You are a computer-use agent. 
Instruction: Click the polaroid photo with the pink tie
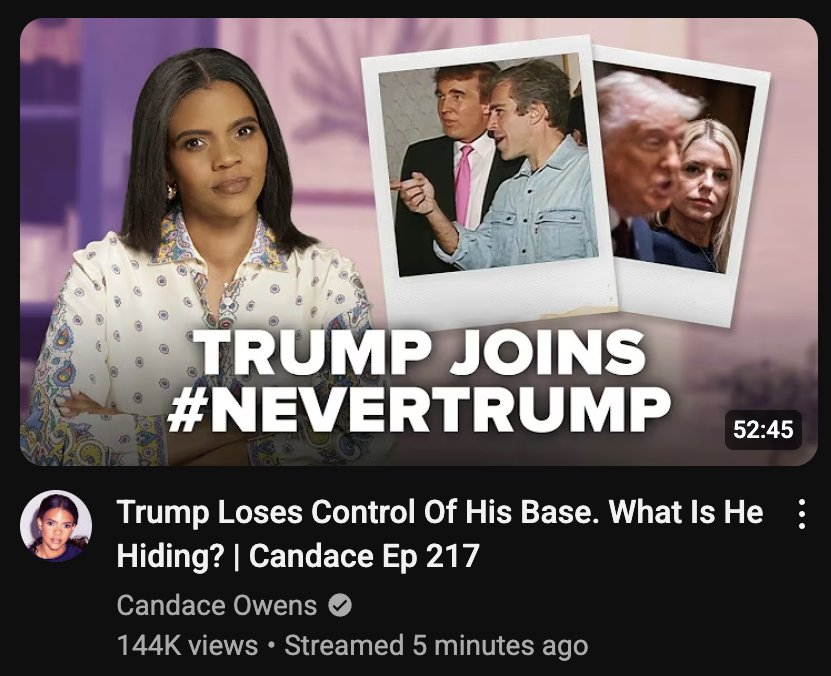coord(489,180)
